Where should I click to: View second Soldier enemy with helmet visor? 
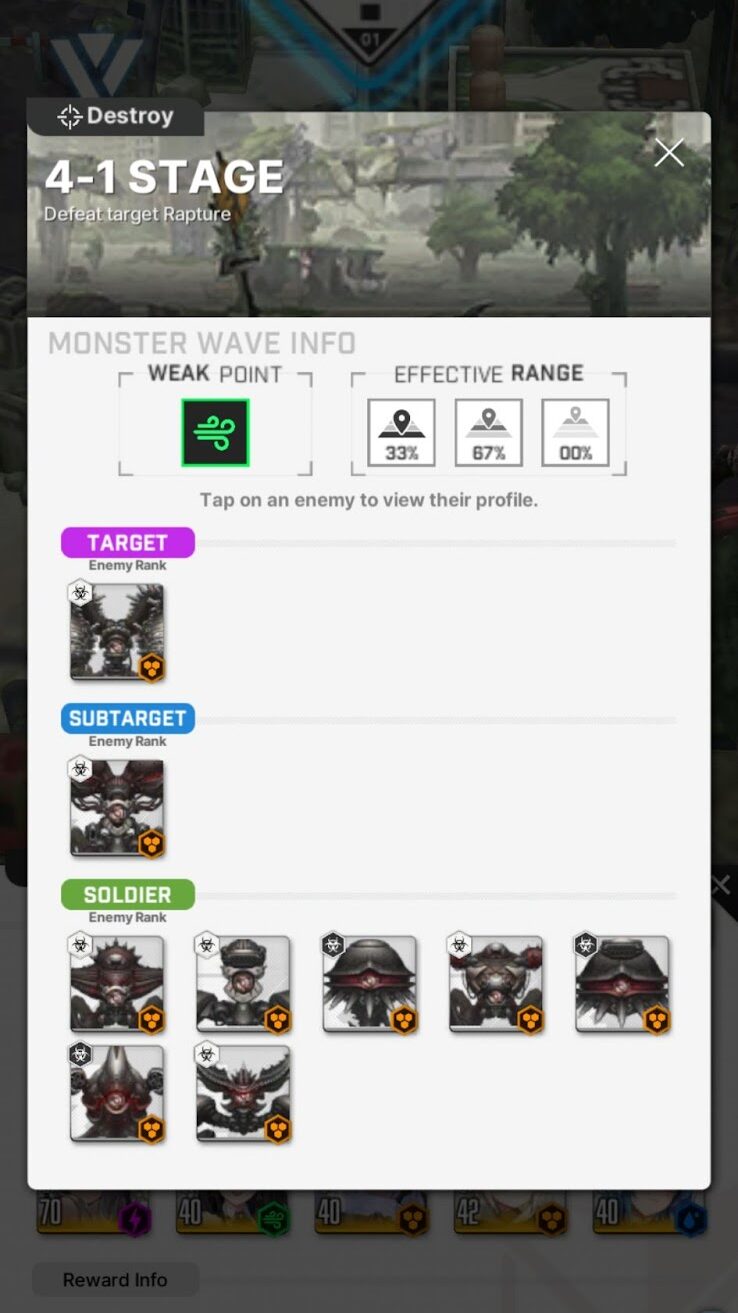[243, 984]
